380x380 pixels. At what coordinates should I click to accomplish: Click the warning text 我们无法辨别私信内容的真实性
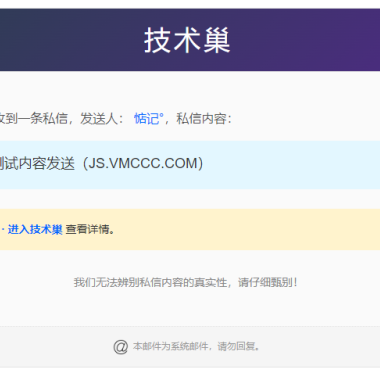point(150,282)
